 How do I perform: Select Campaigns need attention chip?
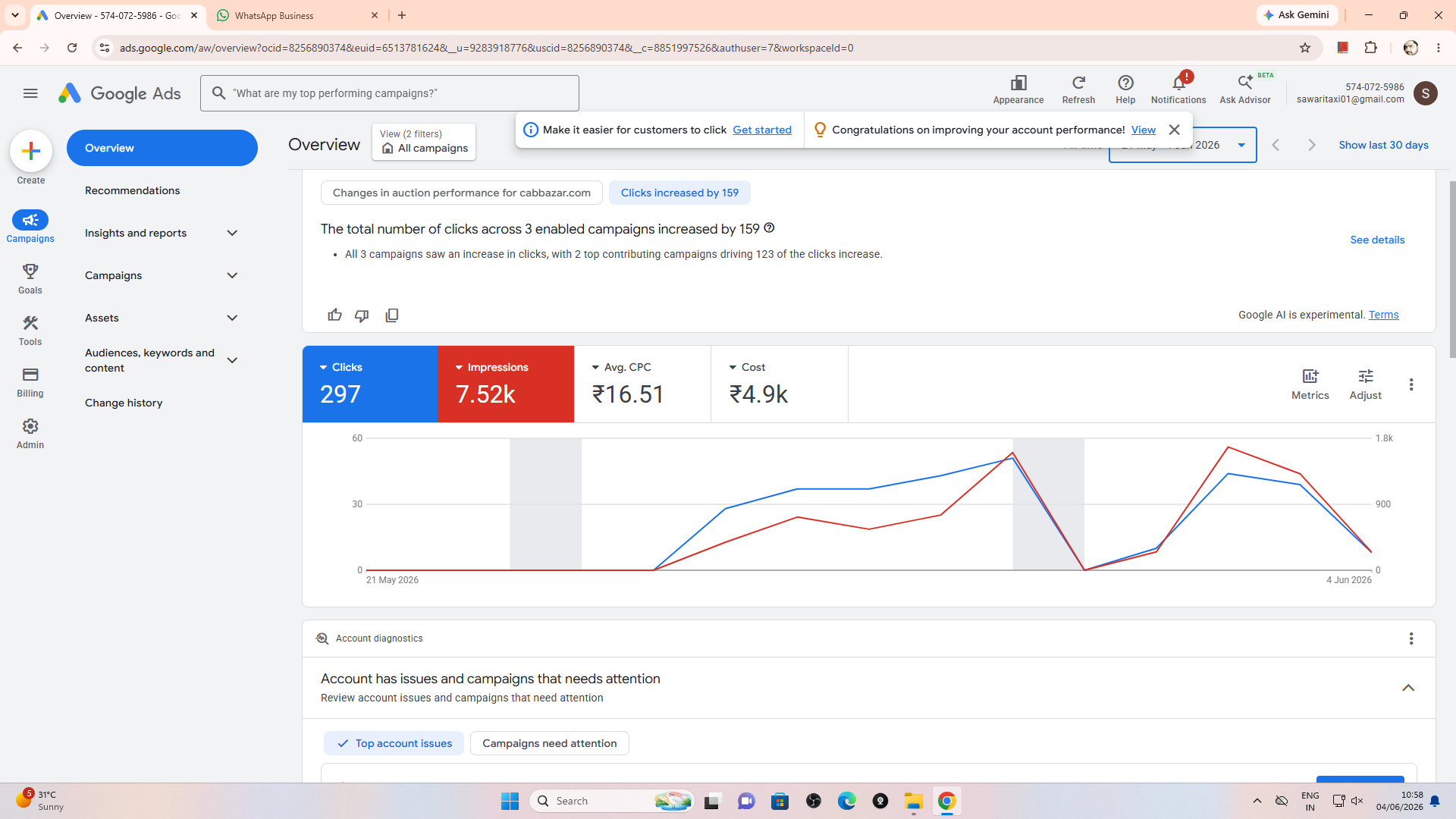549,743
